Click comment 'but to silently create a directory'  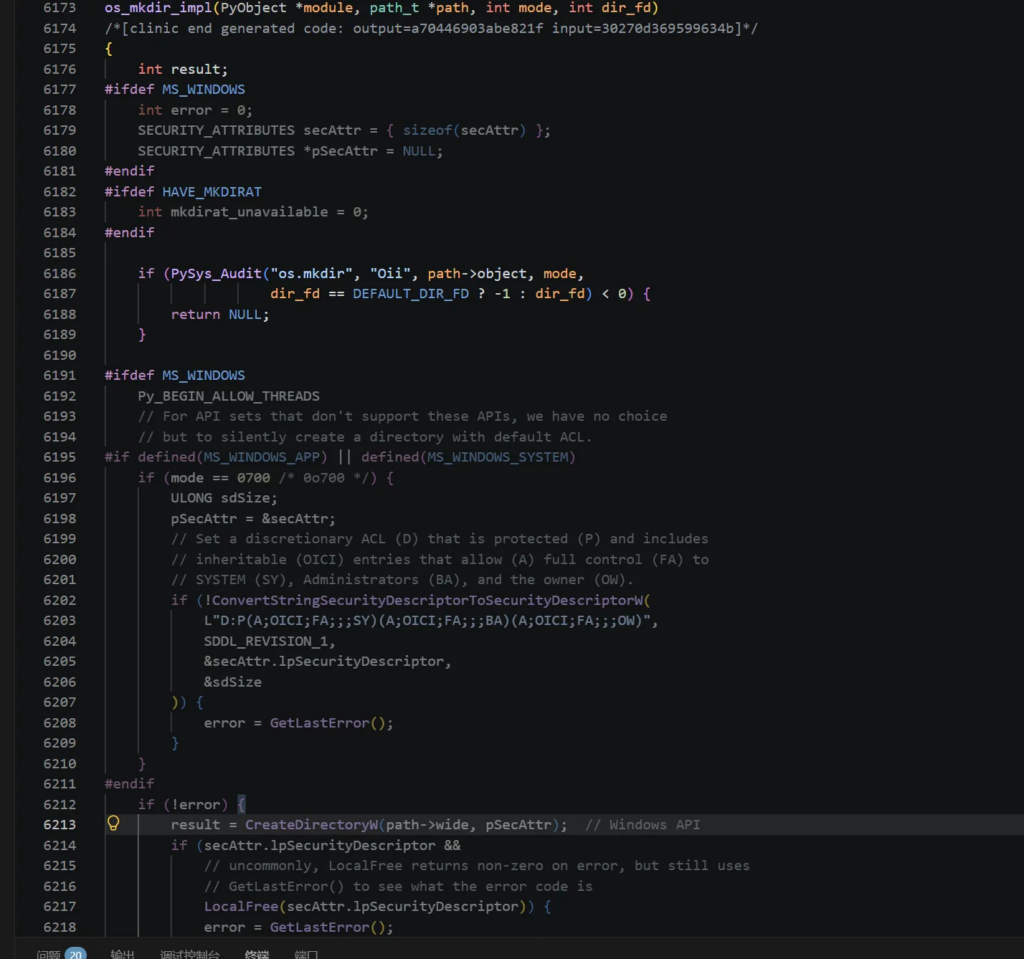365,436
